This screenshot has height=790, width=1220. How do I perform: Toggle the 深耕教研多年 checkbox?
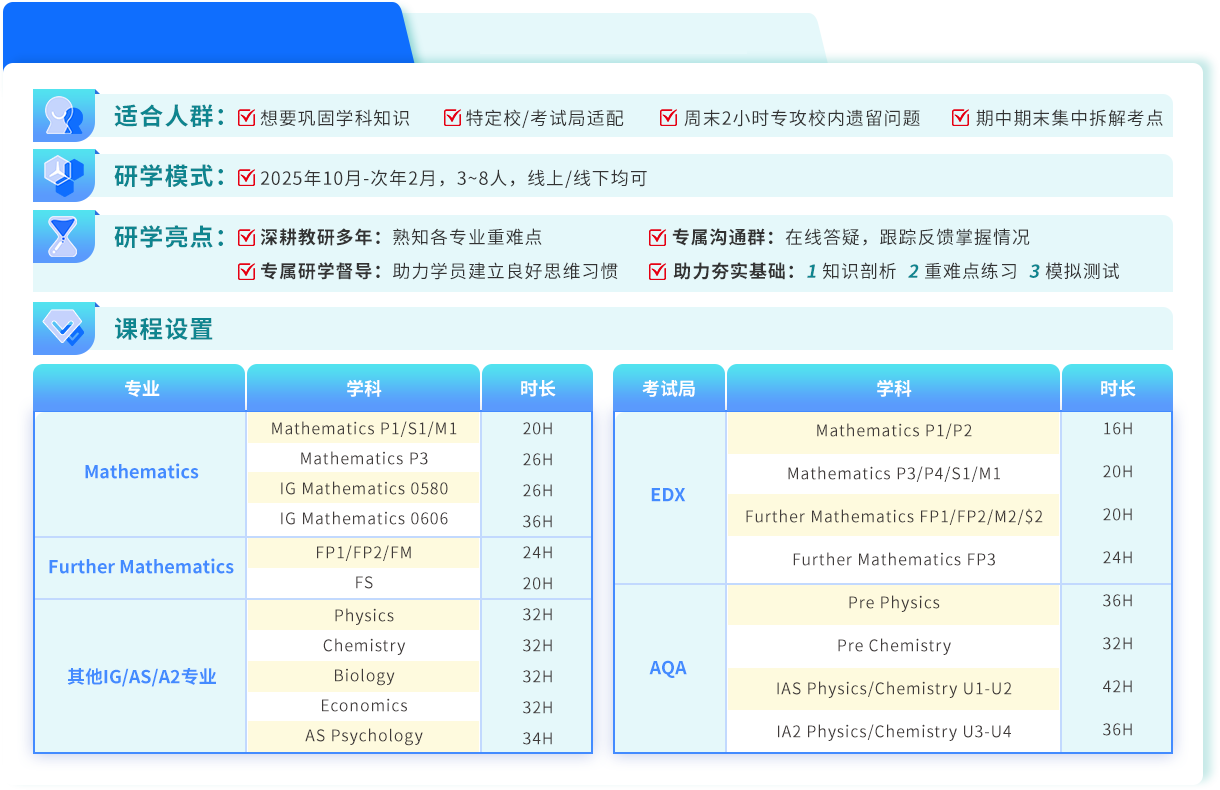(x=246, y=238)
